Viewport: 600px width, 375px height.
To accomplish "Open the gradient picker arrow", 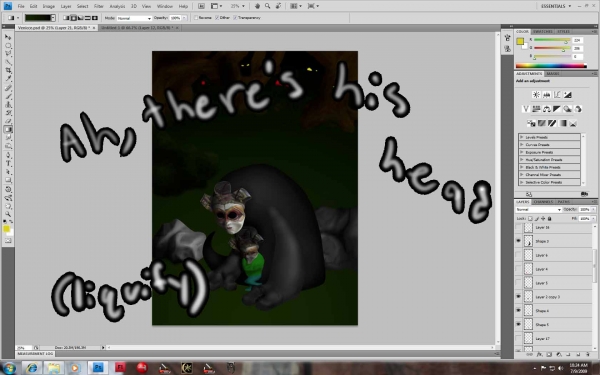I will pos(53,18).
